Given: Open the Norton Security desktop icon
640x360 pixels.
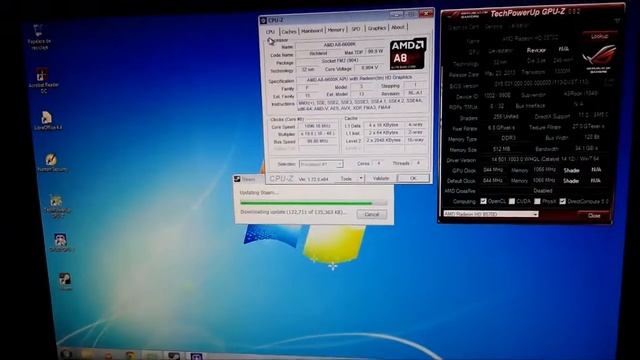Looking at the screenshot, I should point(51,162).
